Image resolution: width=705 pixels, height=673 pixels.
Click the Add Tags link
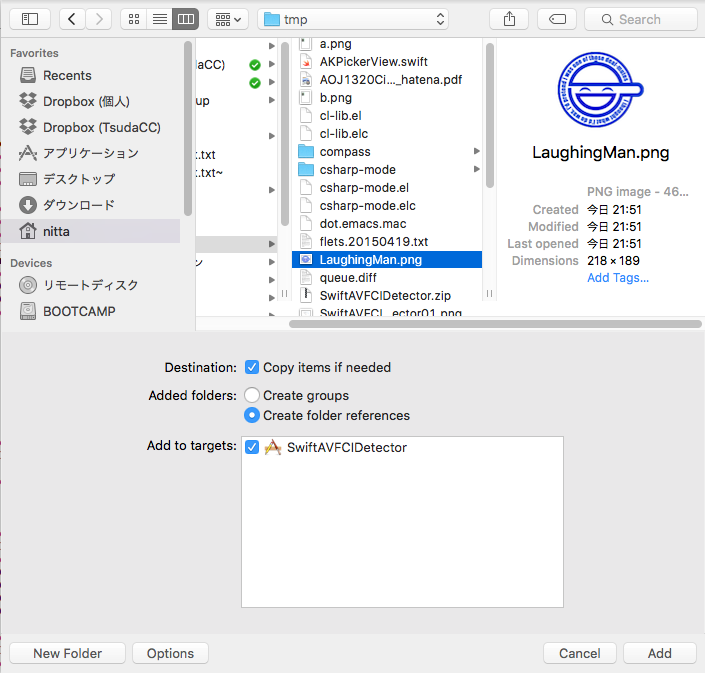point(617,277)
